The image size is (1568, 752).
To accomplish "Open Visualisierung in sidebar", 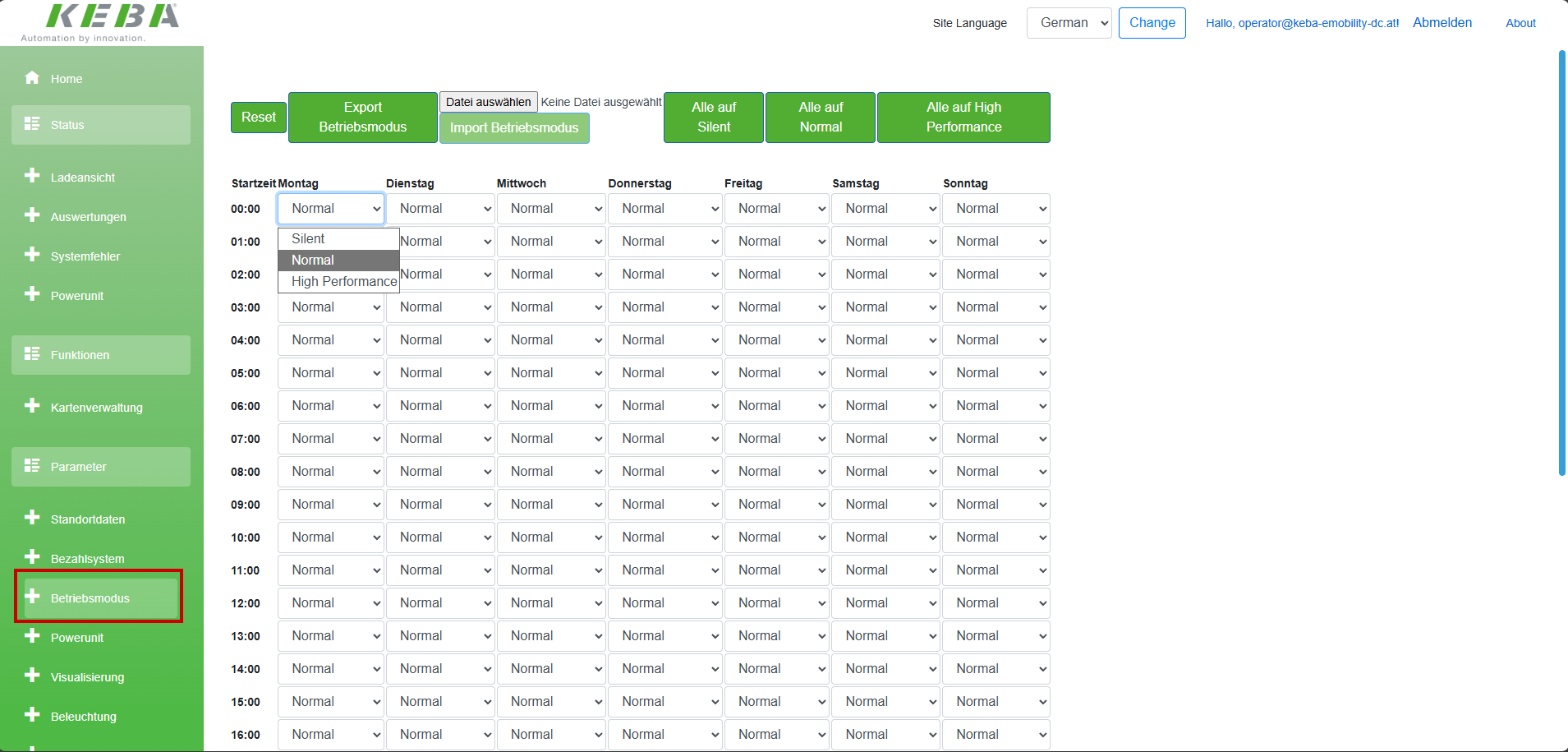I will [88, 677].
